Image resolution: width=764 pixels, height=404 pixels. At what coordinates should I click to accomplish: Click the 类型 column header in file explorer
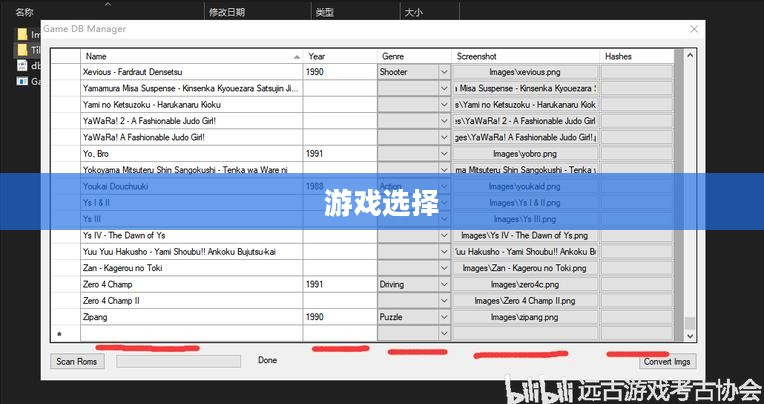pos(325,13)
